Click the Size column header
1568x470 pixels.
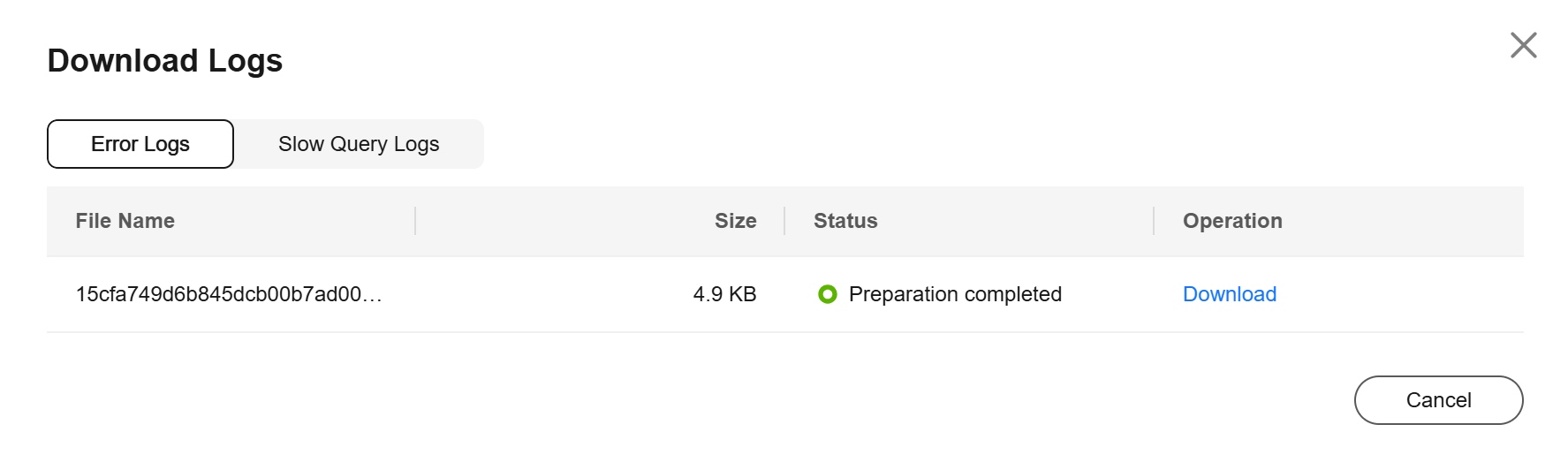pyautogui.click(x=735, y=221)
